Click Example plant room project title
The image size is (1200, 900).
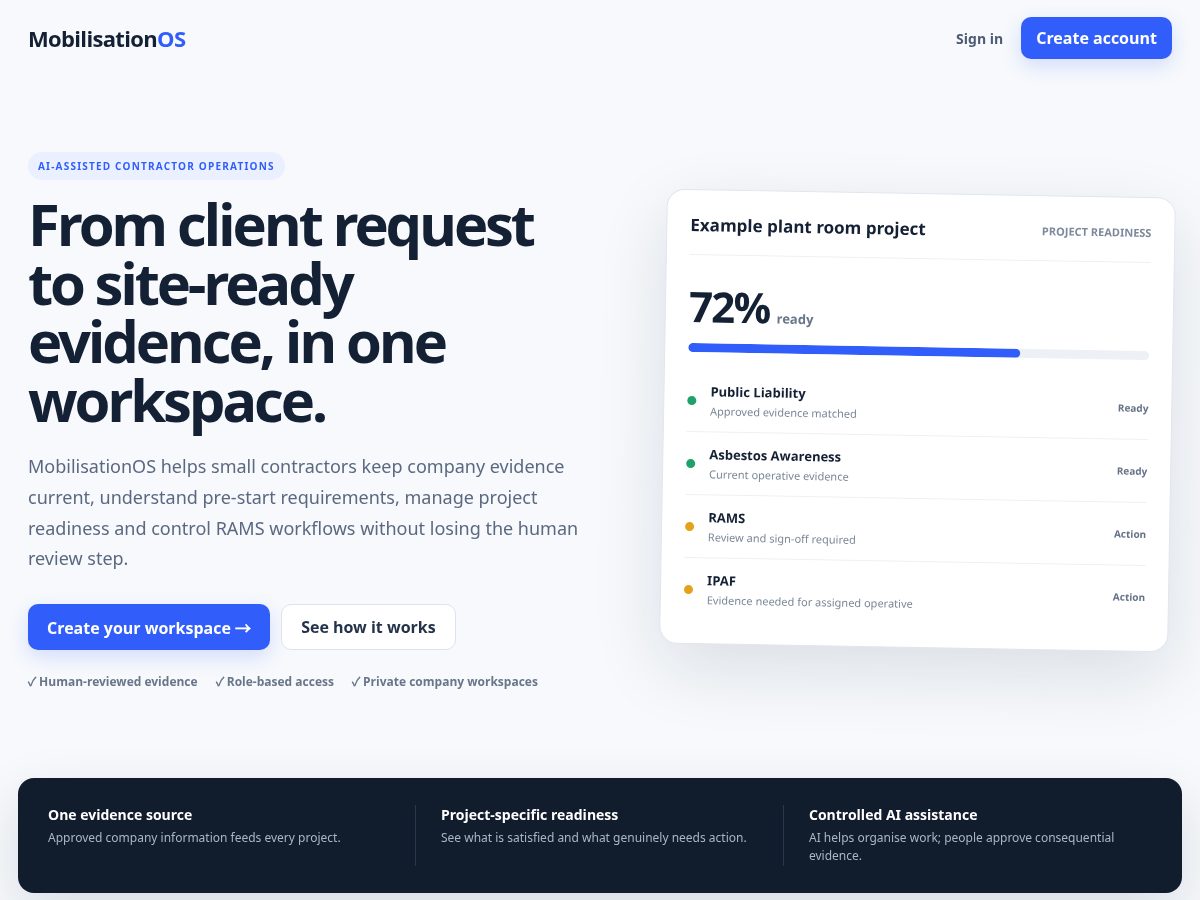click(808, 227)
